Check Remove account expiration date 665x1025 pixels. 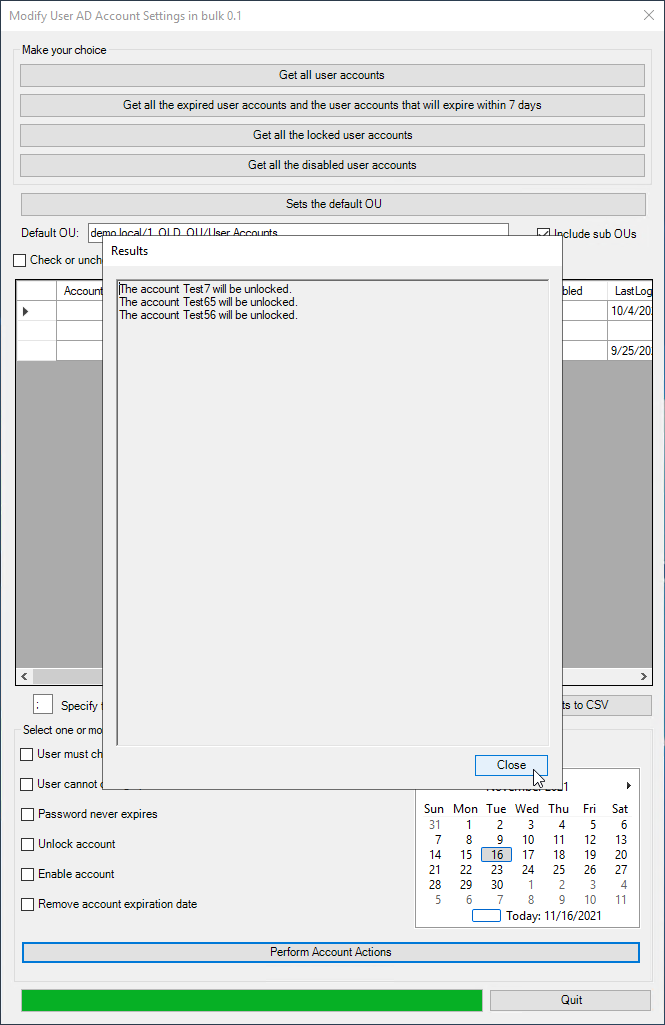[28, 904]
